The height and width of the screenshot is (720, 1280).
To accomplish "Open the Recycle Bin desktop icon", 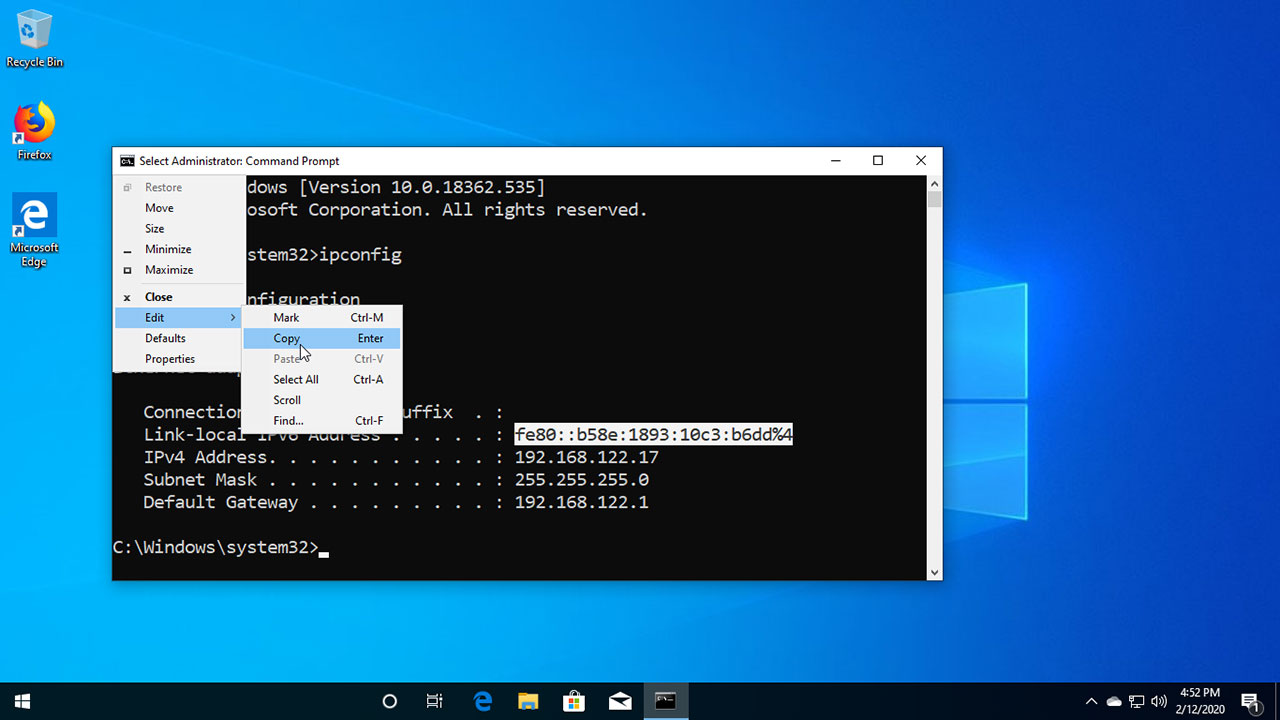I will (34, 40).
